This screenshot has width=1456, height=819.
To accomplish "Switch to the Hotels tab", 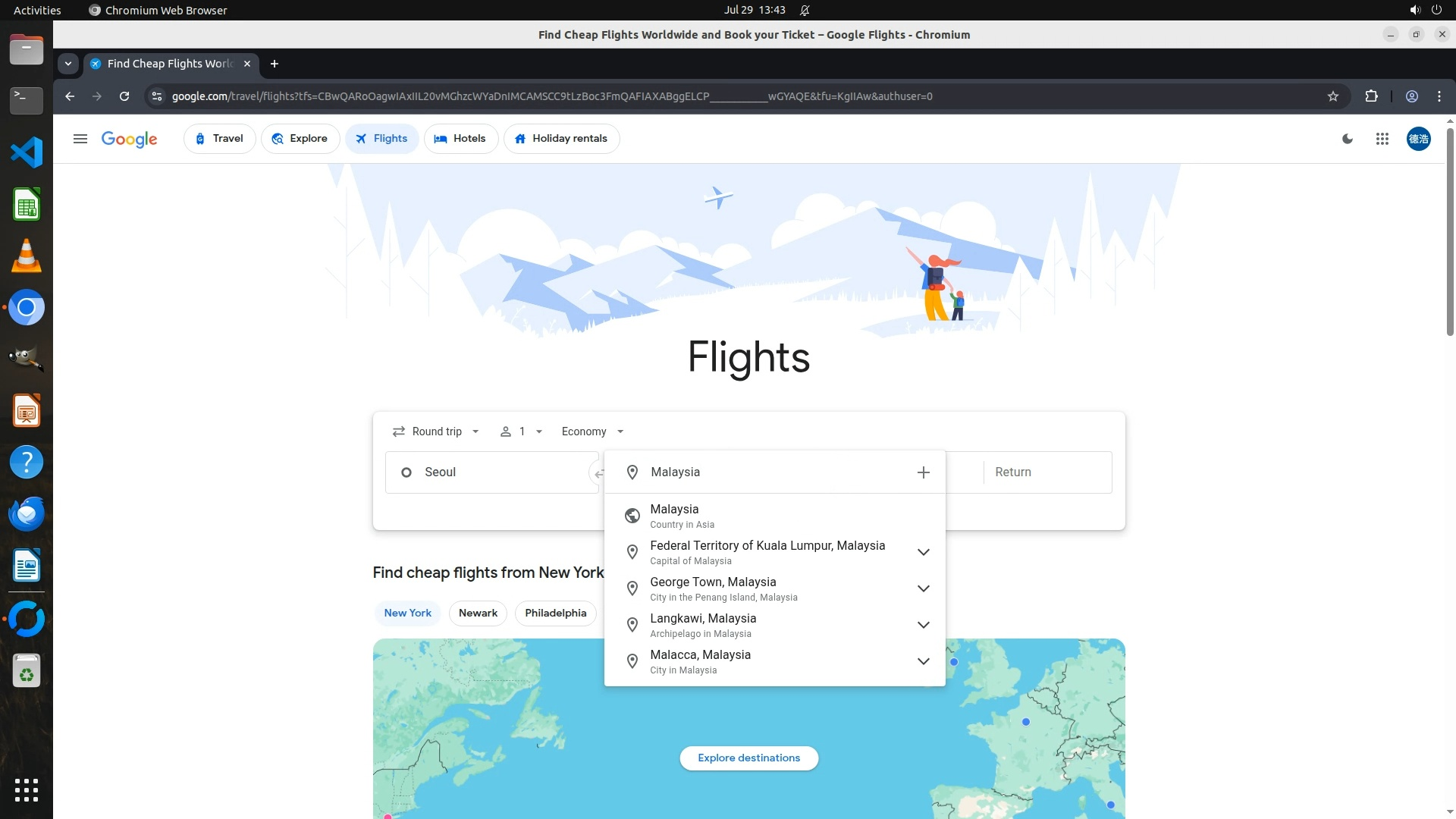I will tap(460, 139).
